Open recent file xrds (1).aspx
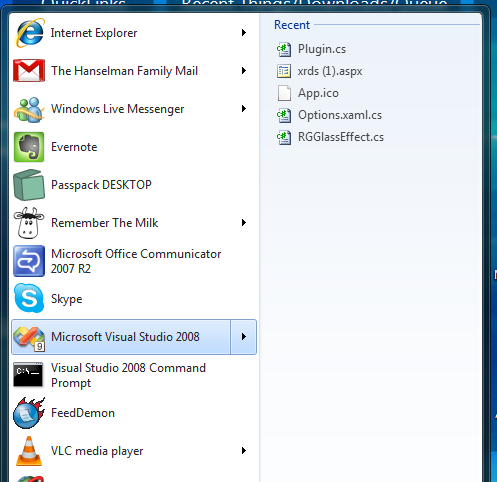Screen dimensions: 497x482 coord(330,71)
